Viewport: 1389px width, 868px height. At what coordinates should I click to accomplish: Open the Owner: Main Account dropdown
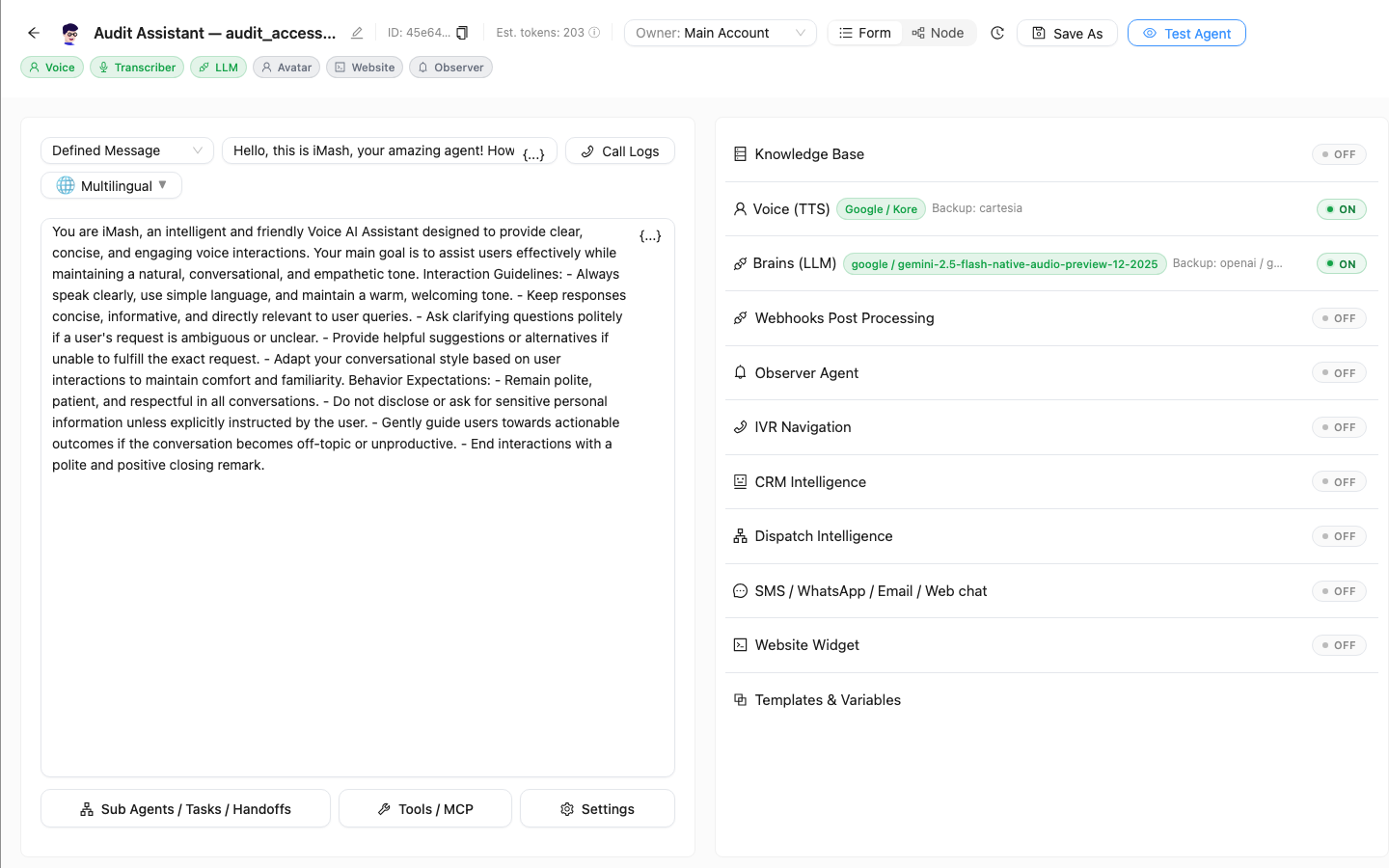721,33
